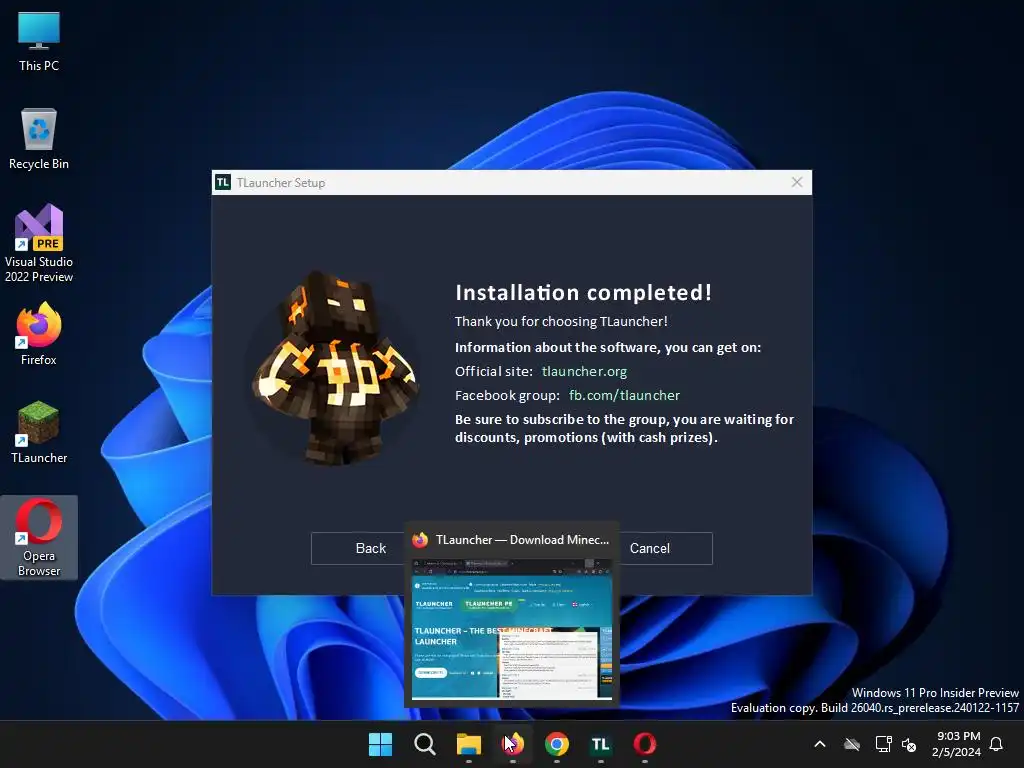Click the TL logo in Setup title bar
Image resolution: width=1024 pixels, height=768 pixels.
tap(223, 182)
